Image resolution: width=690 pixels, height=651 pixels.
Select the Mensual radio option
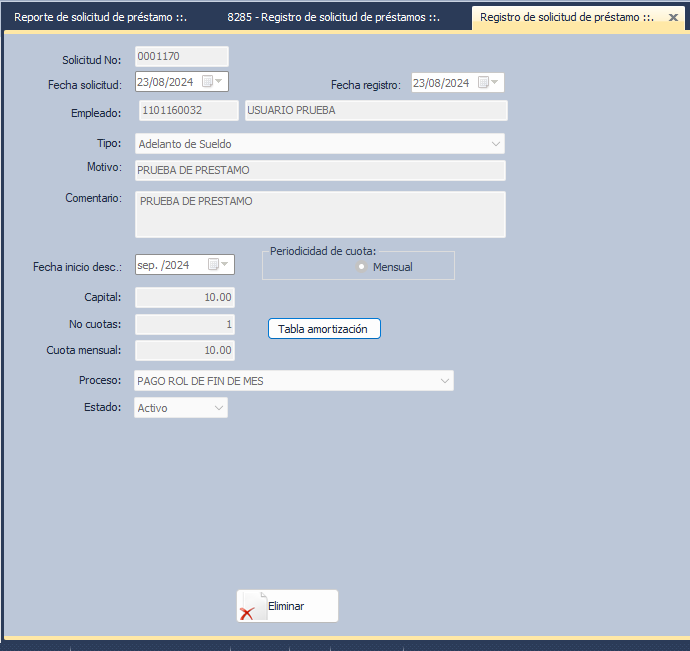click(x=362, y=267)
